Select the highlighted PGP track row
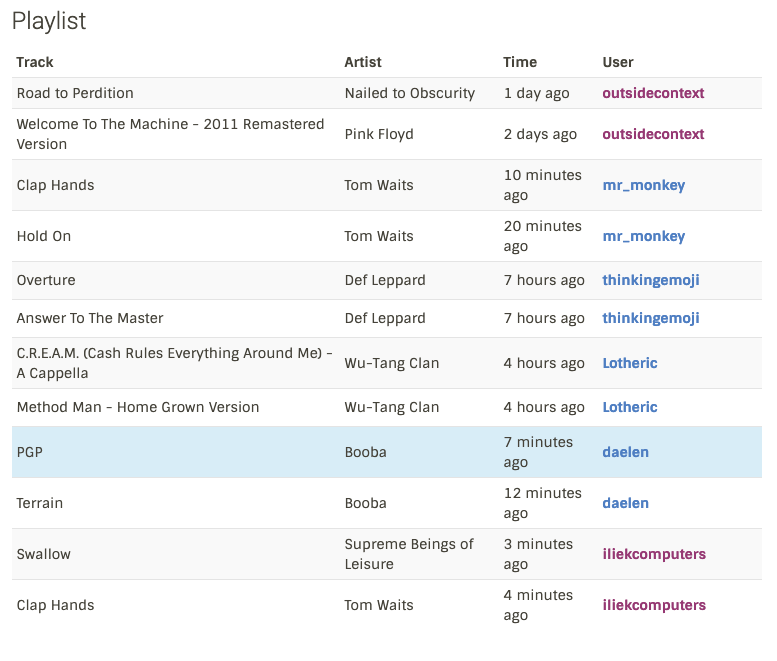The height and width of the screenshot is (661, 777). pyautogui.click(x=387, y=452)
